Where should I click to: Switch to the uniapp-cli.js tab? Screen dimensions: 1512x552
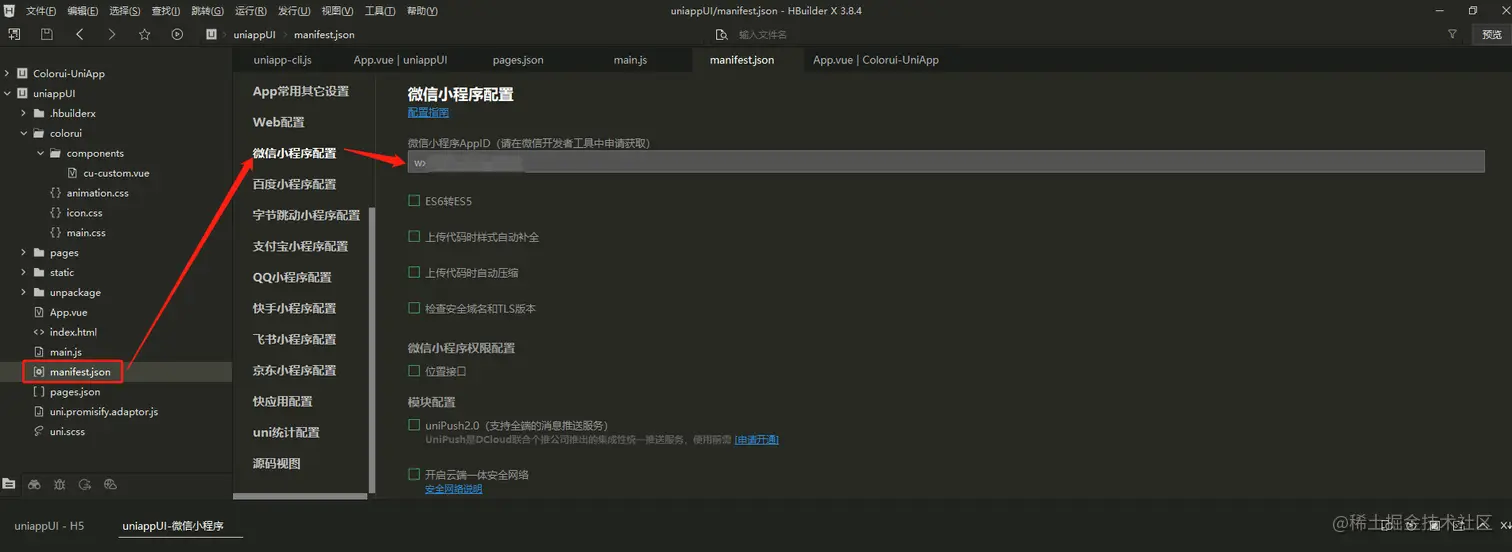(x=282, y=60)
